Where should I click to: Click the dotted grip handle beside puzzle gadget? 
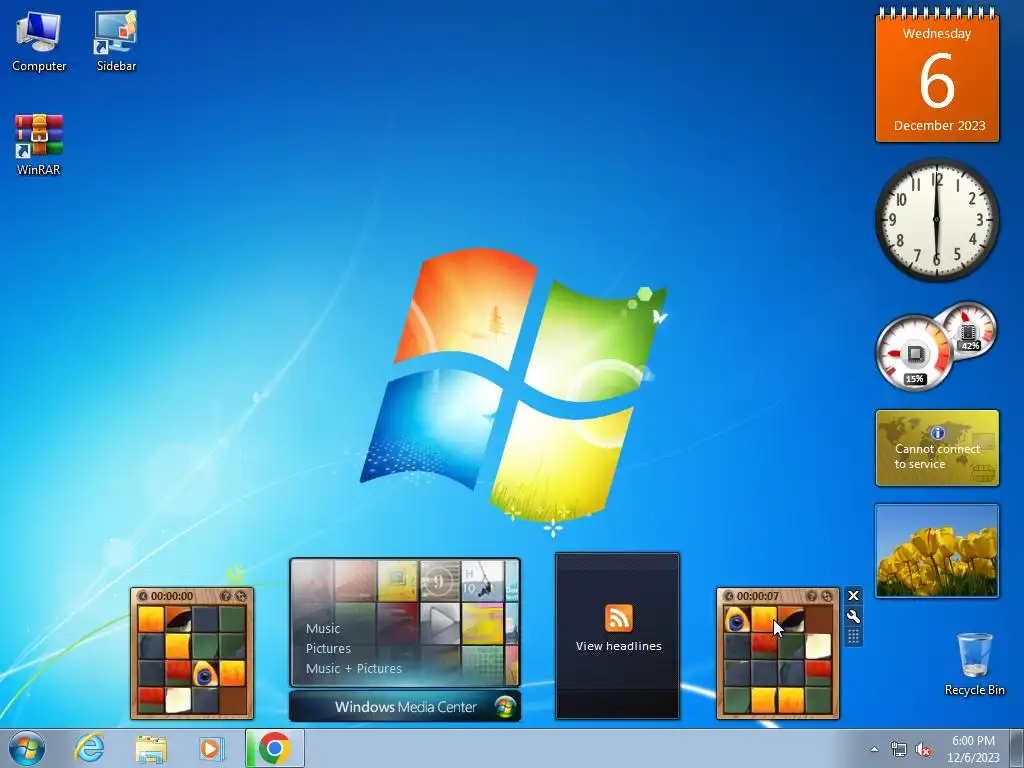pyautogui.click(x=853, y=637)
